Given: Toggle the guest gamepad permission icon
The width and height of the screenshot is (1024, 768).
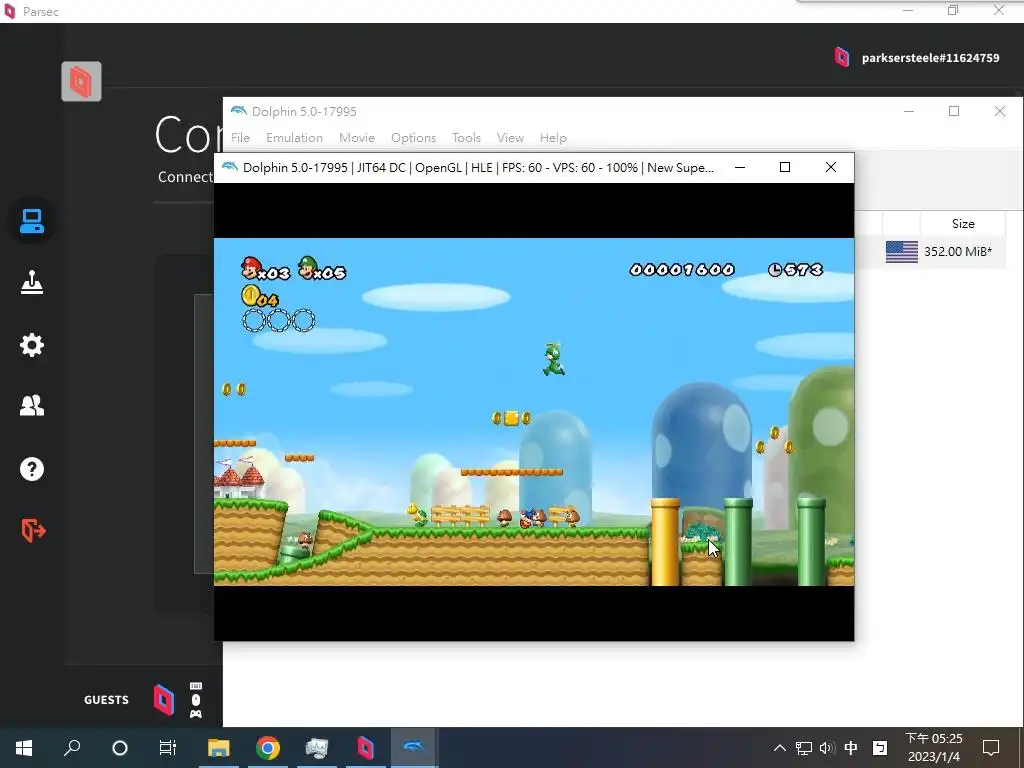Looking at the screenshot, I should [x=196, y=714].
